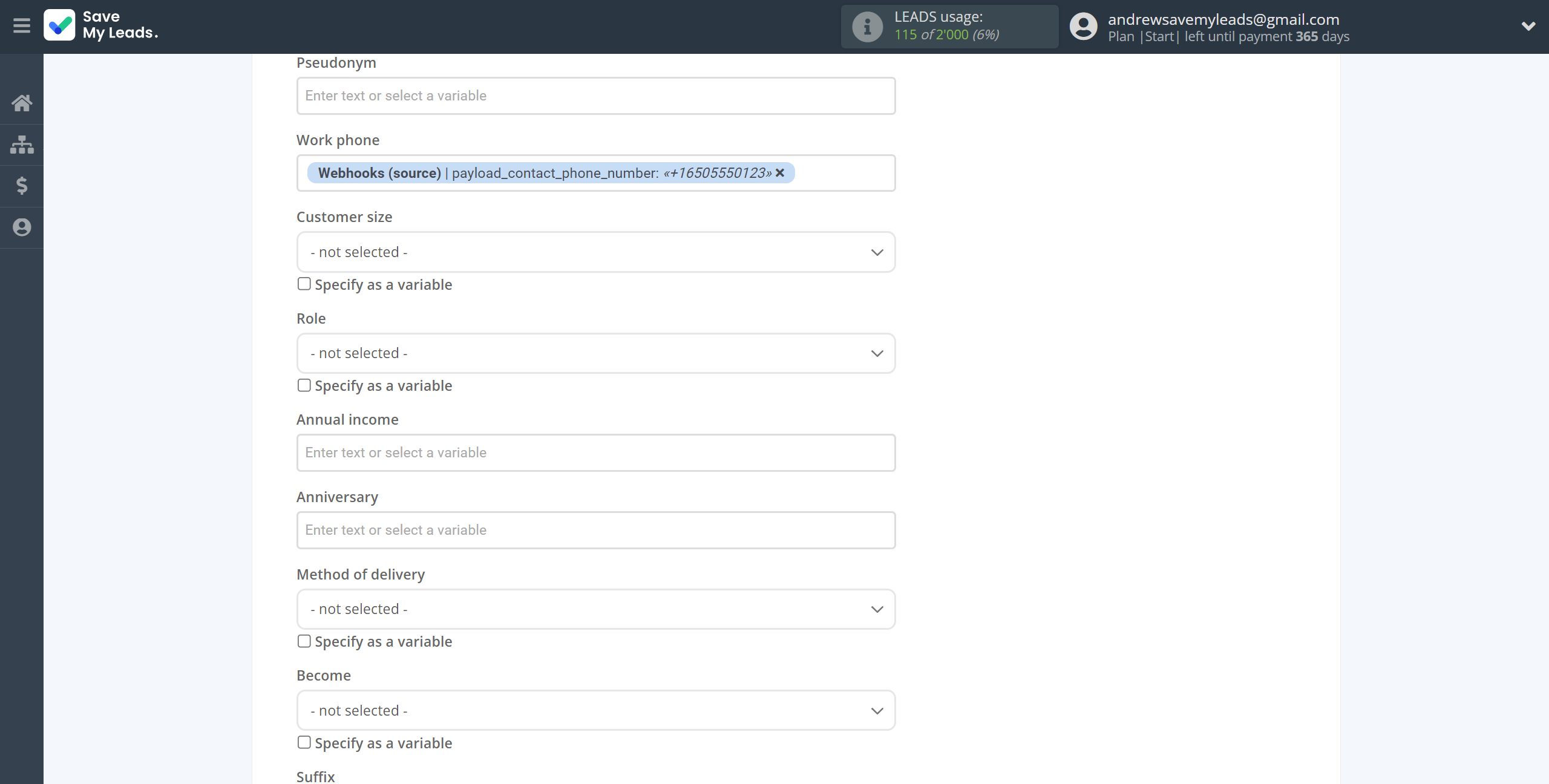Viewport: 1549px width, 784px height.
Task: Tick Specify as a variable under Role
Action: (304, 385)
